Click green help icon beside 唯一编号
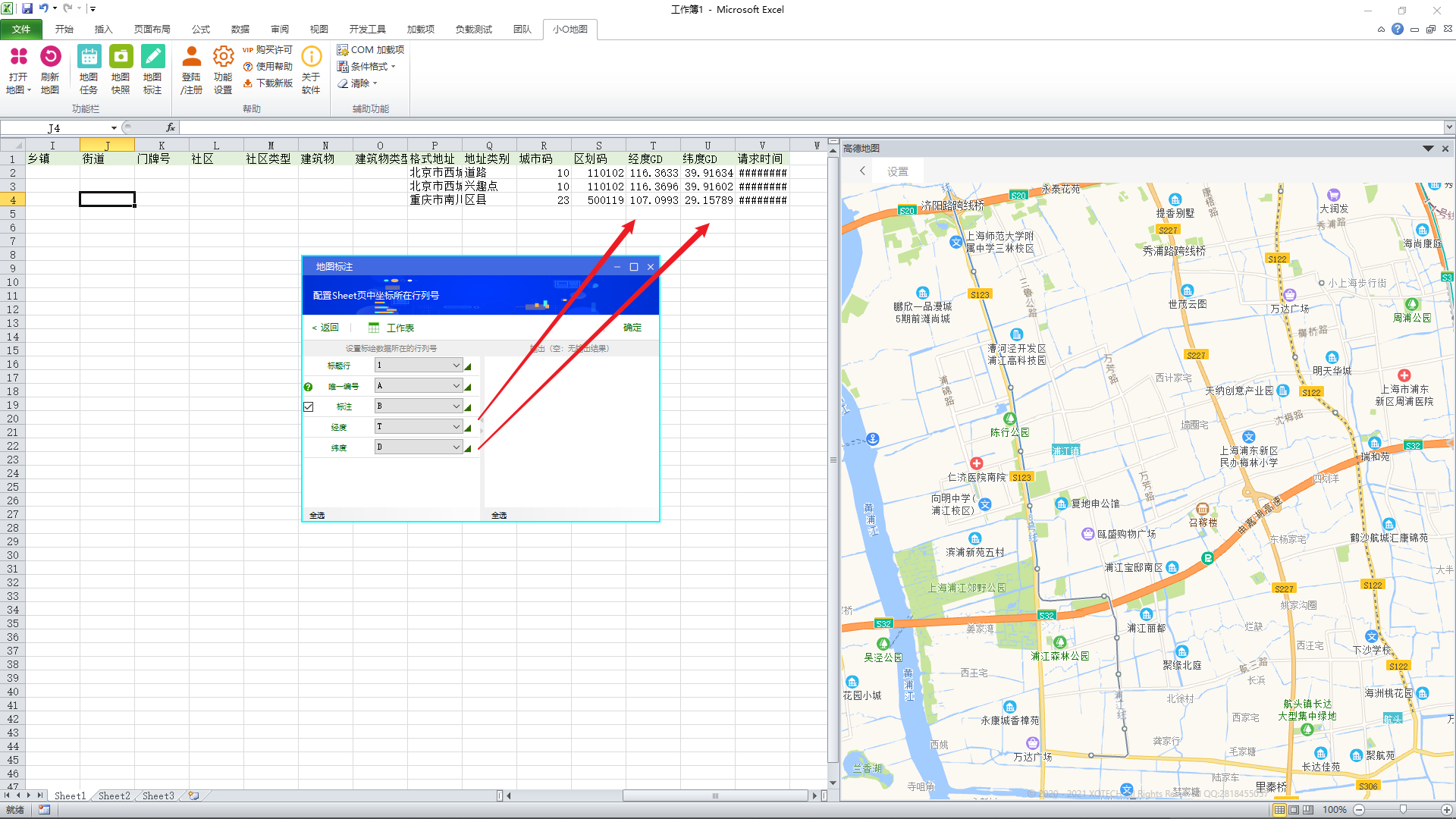The height and width of the screenshot is (819, 1456). pos(308,387)
